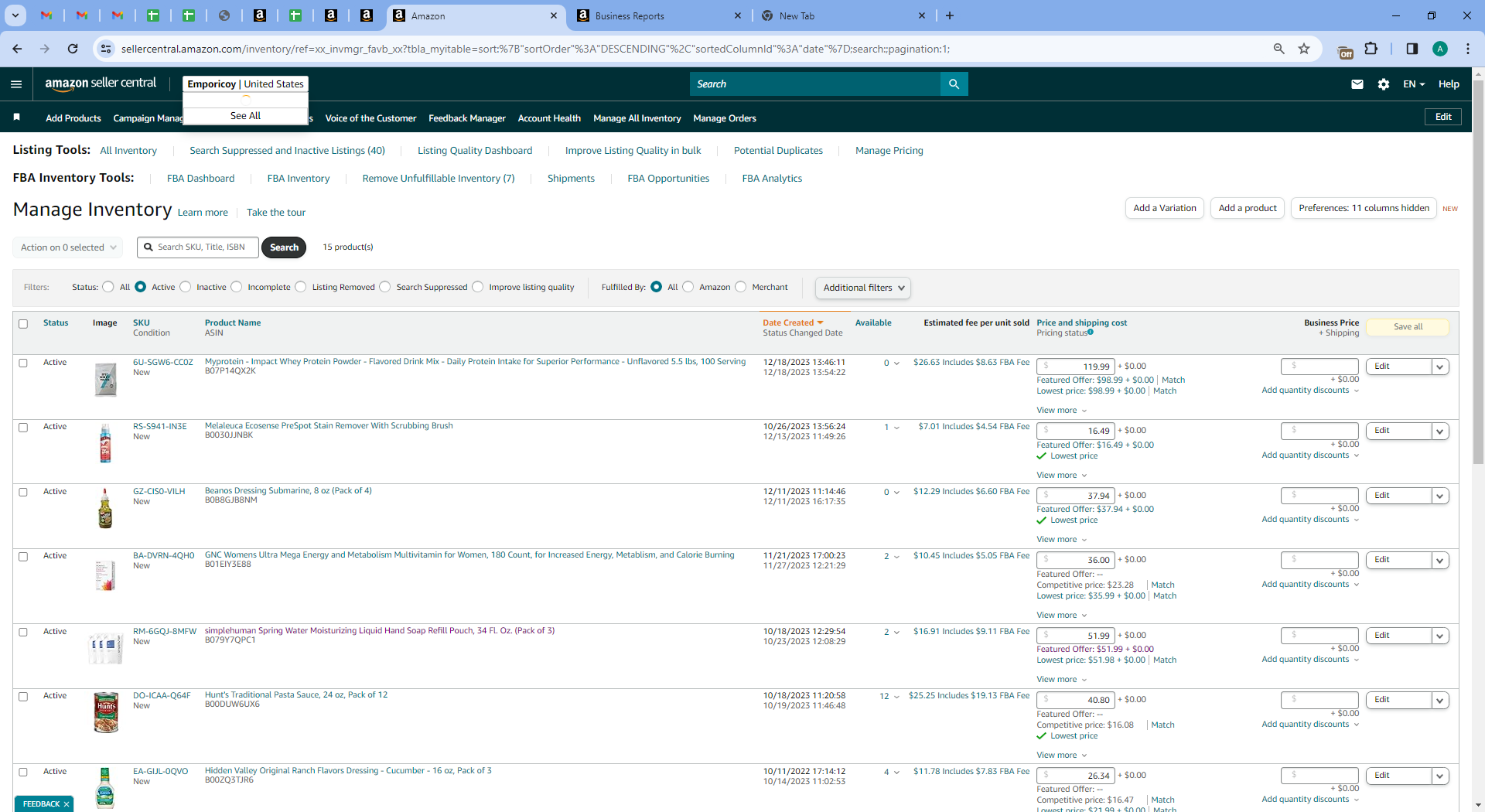Open the Action on 0 selected dropdown
This screenshot has height=812, width=1485.
coord(68,247)
